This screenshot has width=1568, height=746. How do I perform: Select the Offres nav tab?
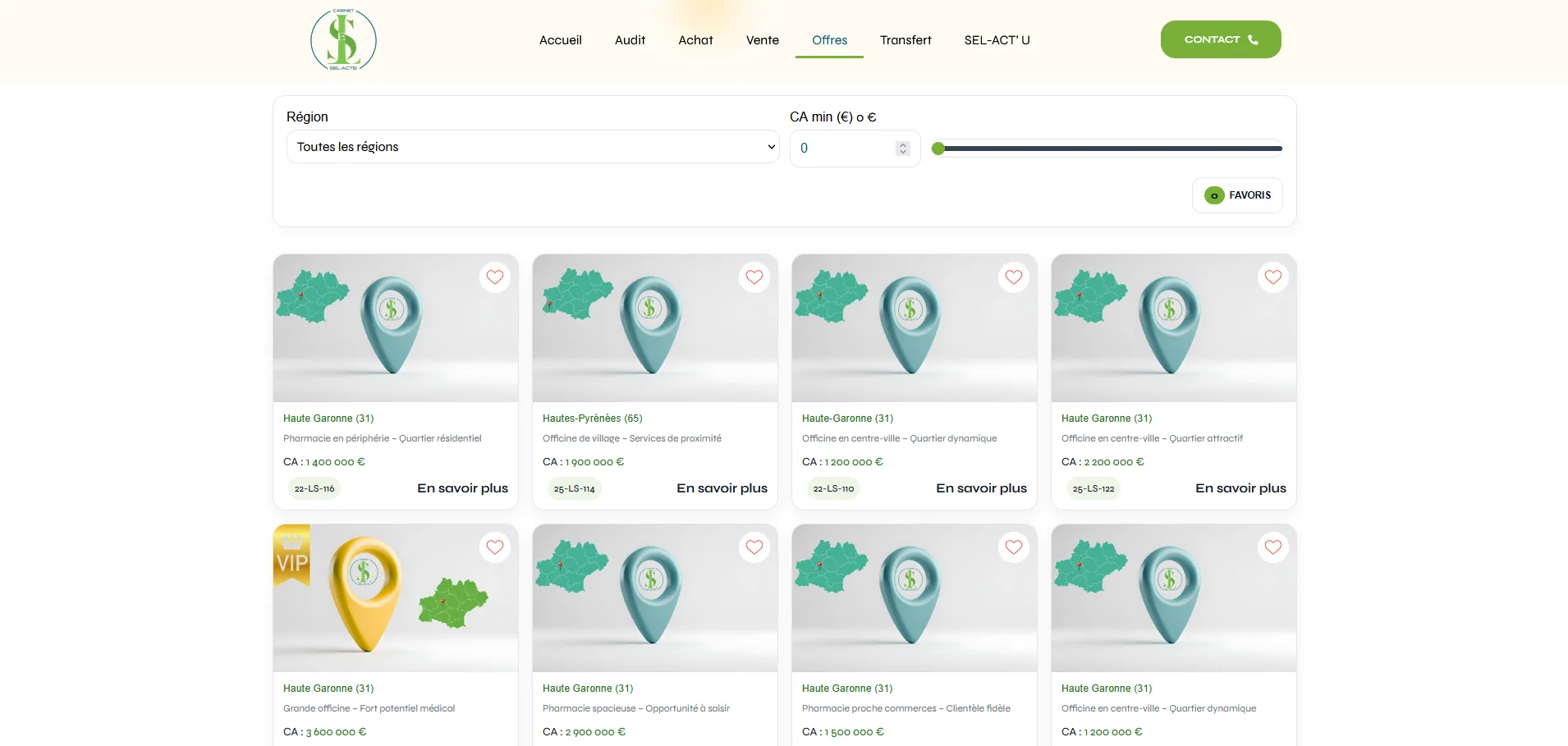(829, 40)
